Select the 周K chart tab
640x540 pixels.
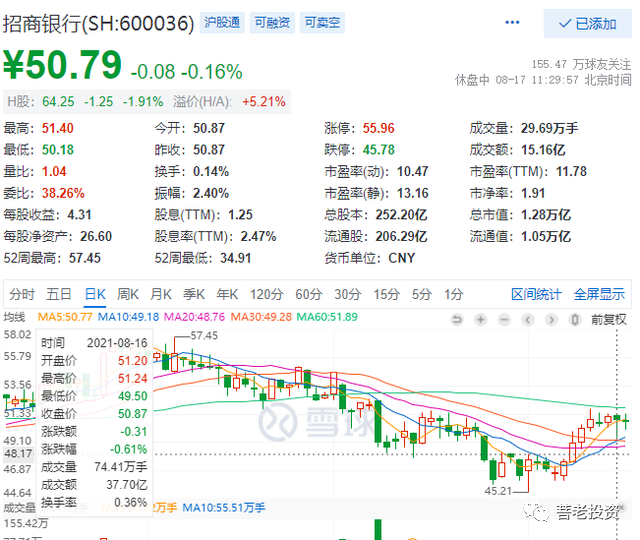click(128, 294)
